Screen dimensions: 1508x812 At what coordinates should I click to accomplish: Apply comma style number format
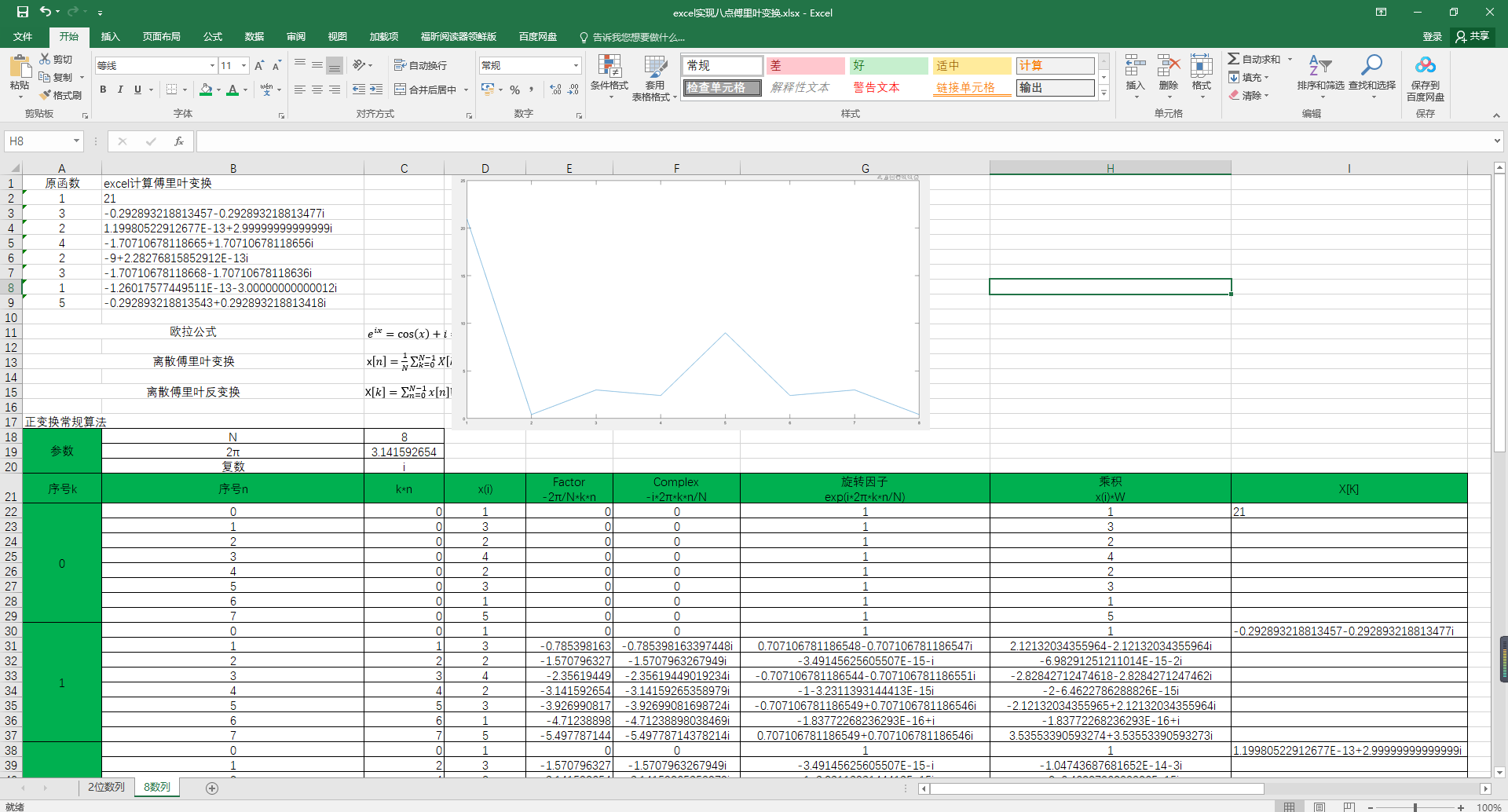(x=532, y=90)
